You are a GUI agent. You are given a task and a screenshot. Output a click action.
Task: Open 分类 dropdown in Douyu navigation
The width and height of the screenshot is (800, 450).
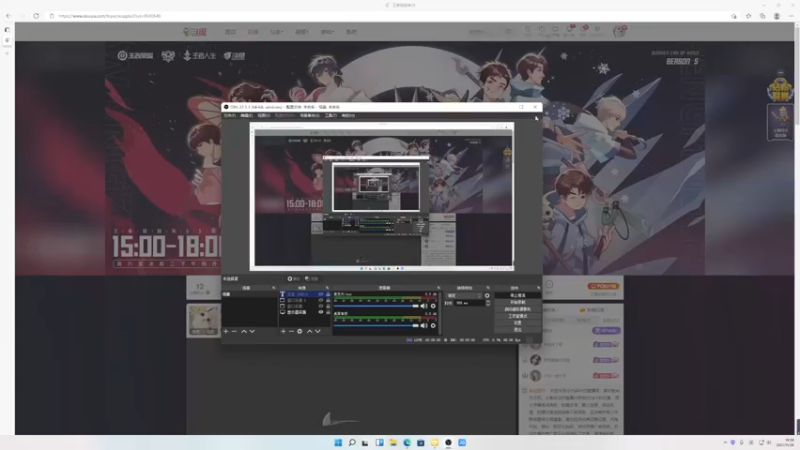277,32
